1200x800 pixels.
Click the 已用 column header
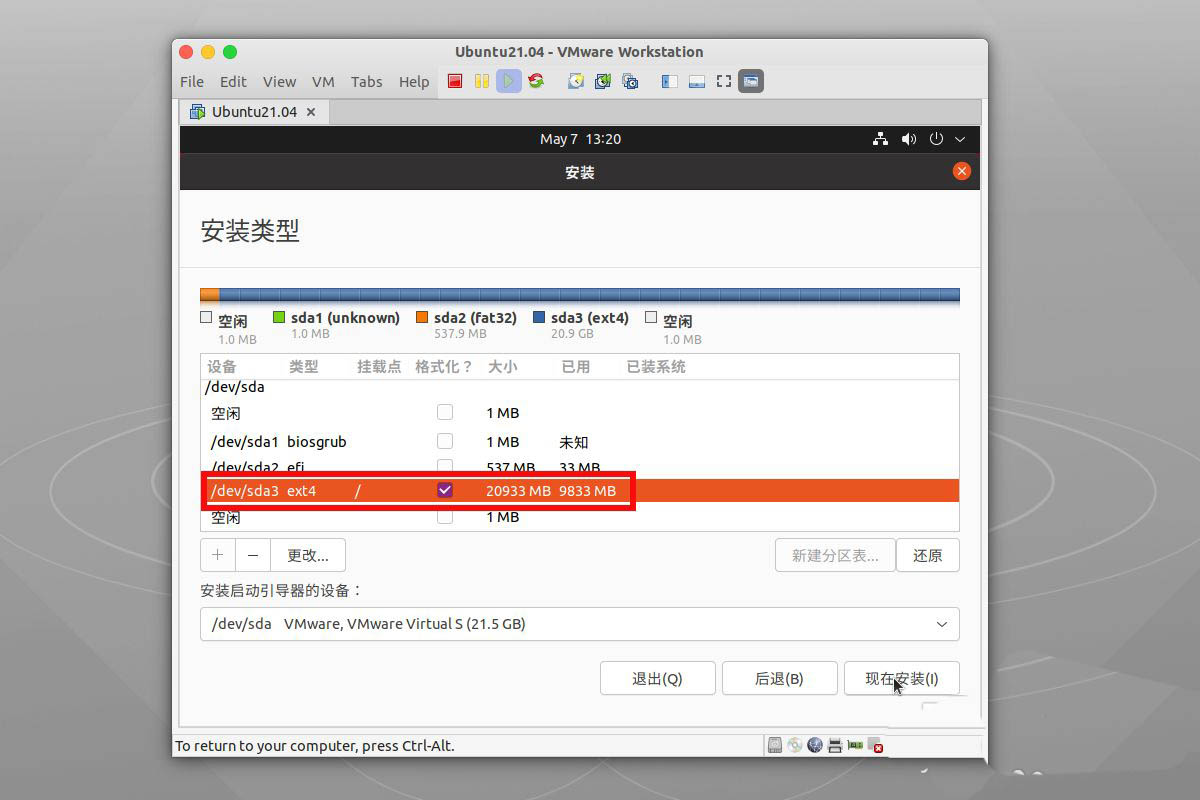tap(576, 367)
